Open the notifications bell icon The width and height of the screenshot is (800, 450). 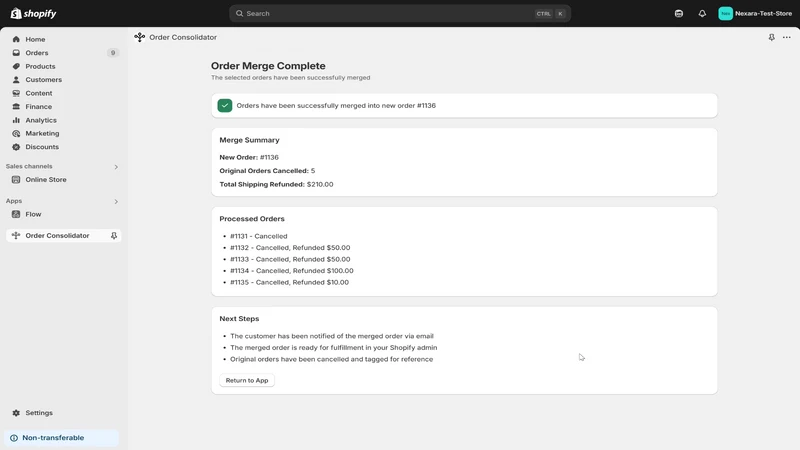[702, 14]
